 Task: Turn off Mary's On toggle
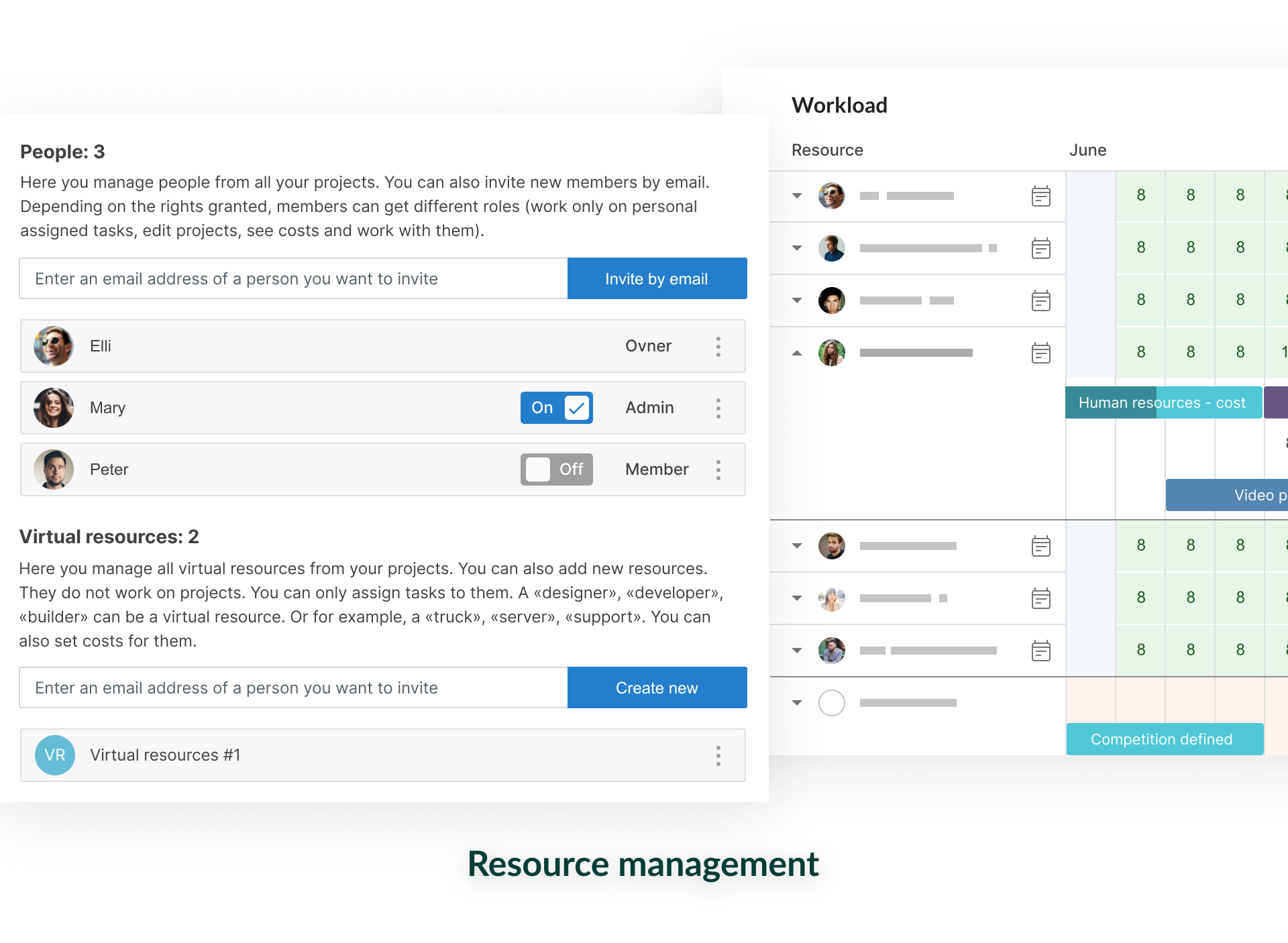[x=556, y=408]
